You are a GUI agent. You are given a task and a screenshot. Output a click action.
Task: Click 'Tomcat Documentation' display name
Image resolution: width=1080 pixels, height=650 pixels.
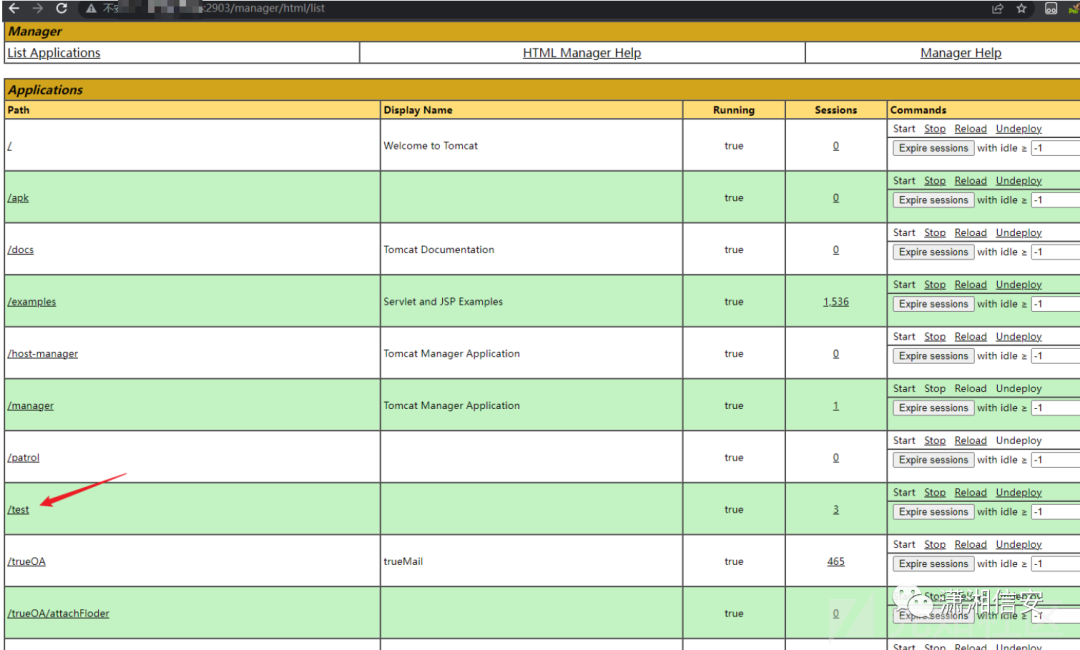[439, 250]
